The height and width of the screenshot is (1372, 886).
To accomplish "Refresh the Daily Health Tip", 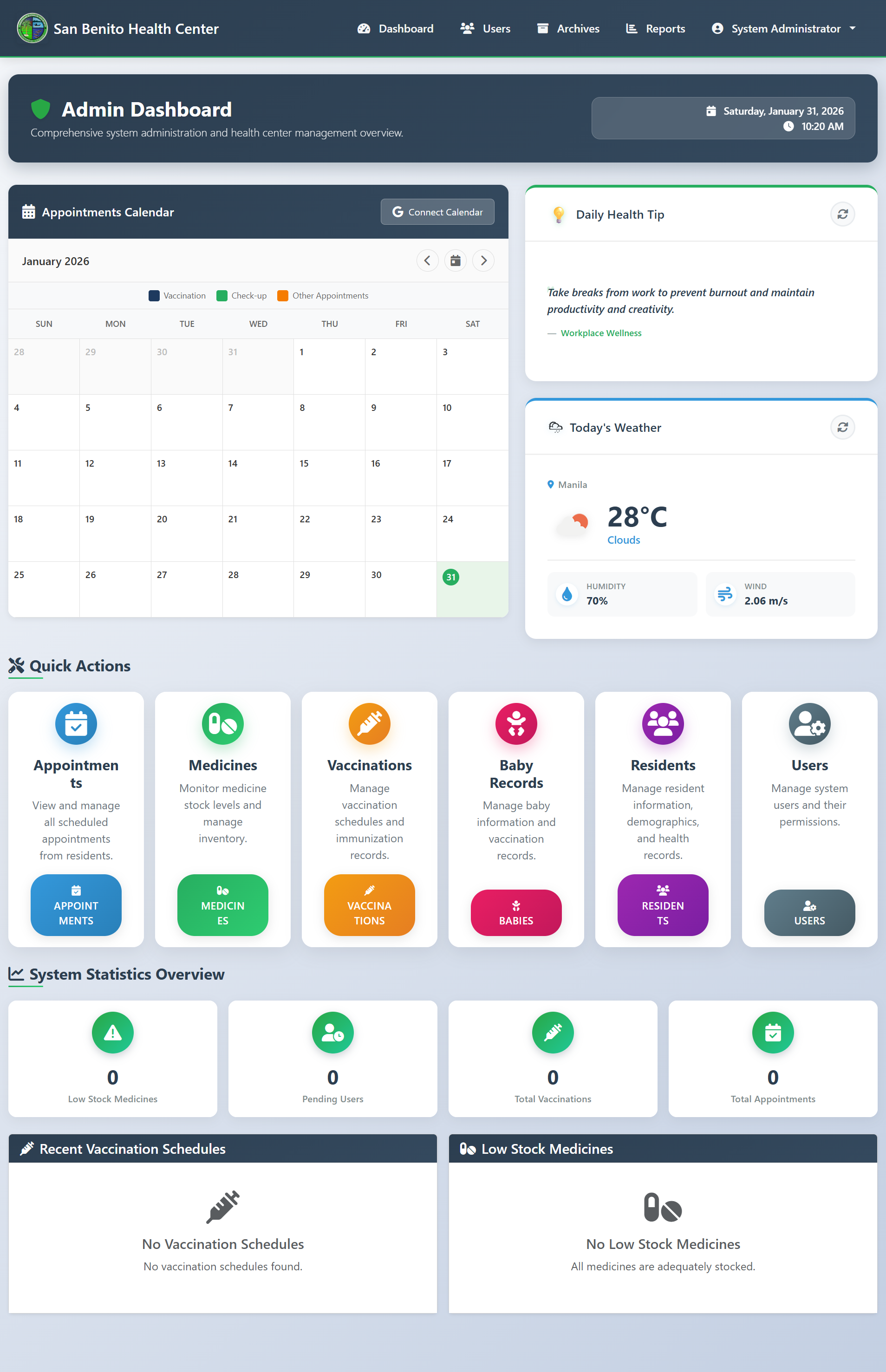I will point(842,214).
